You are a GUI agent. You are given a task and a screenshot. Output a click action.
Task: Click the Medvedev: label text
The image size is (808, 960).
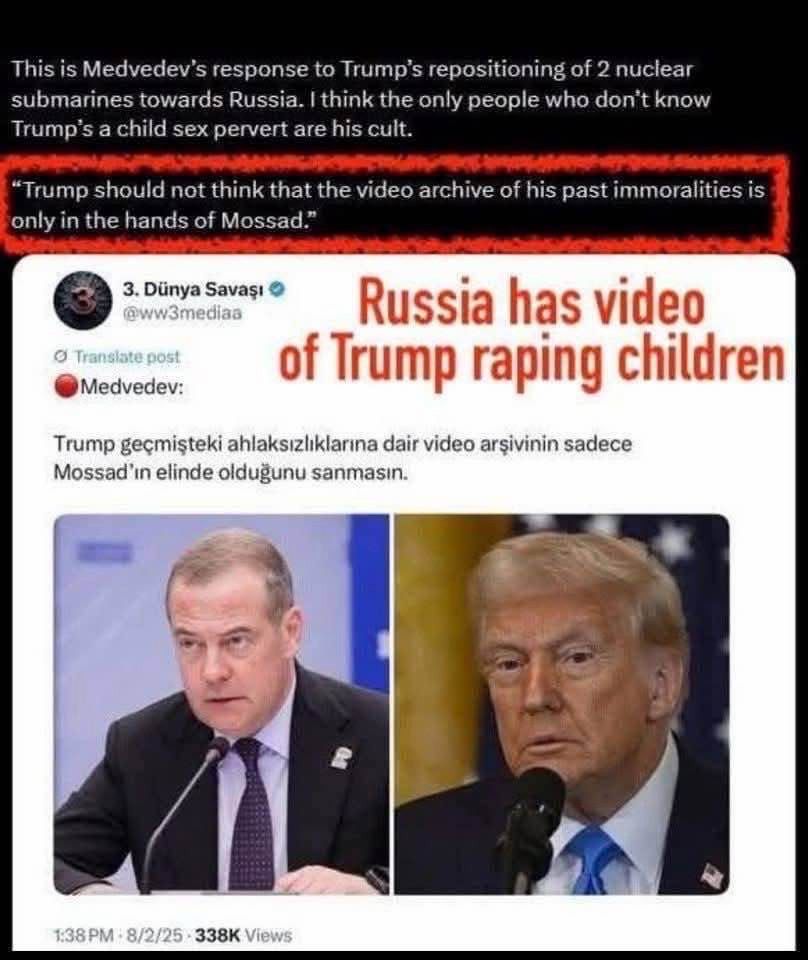pyautogui.click(x=132, y=387)
